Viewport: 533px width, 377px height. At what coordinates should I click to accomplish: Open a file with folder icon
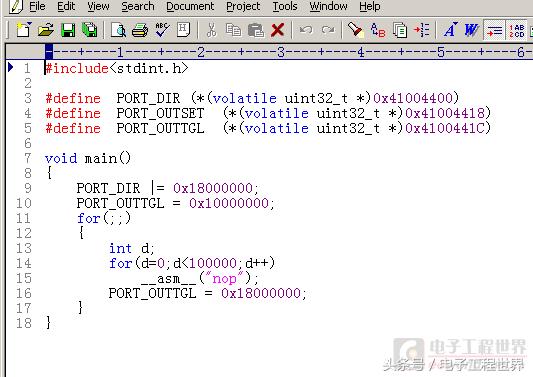click(46, 30)
